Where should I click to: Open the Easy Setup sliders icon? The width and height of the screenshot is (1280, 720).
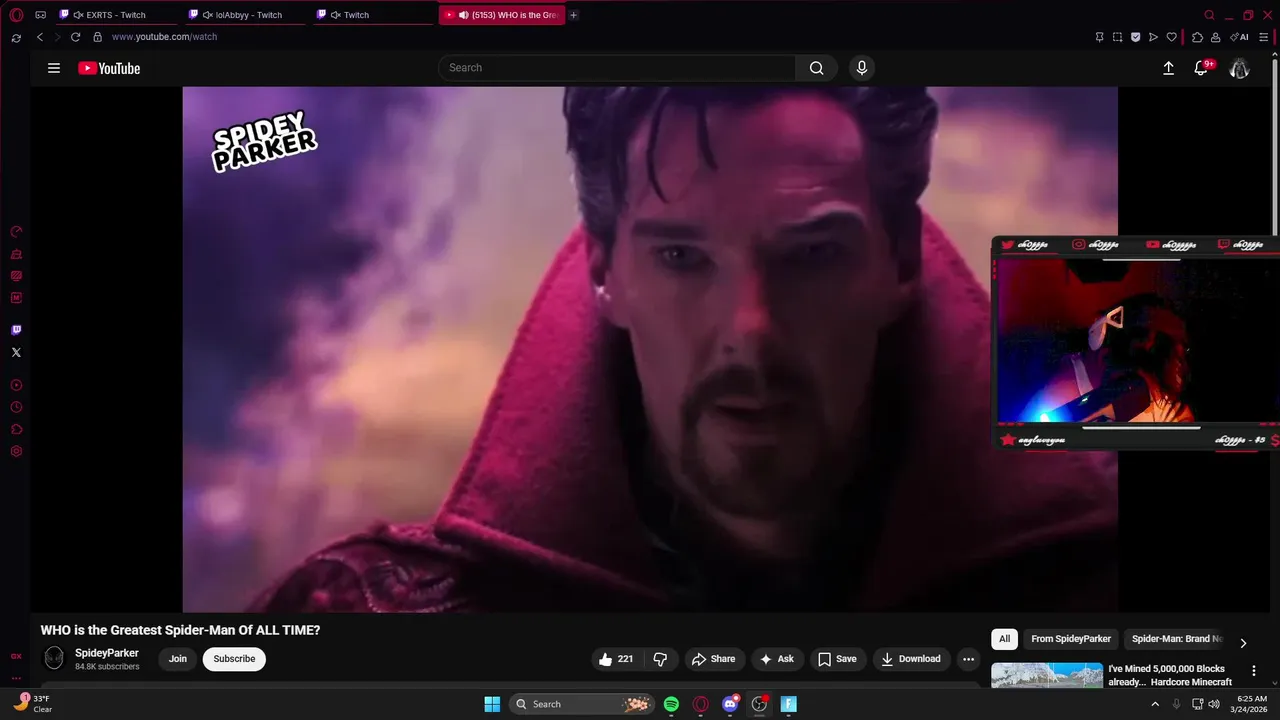tap(1263, 37)
